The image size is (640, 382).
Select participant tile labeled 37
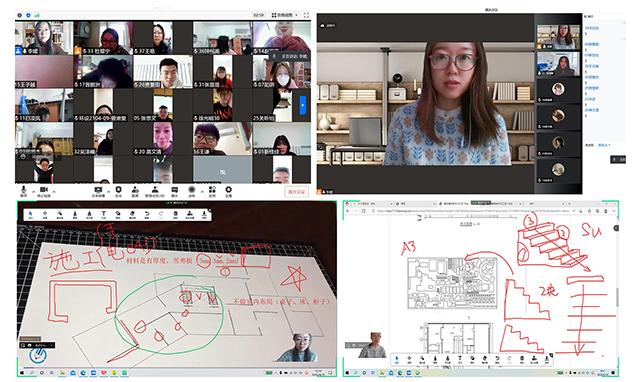(163, 38)
